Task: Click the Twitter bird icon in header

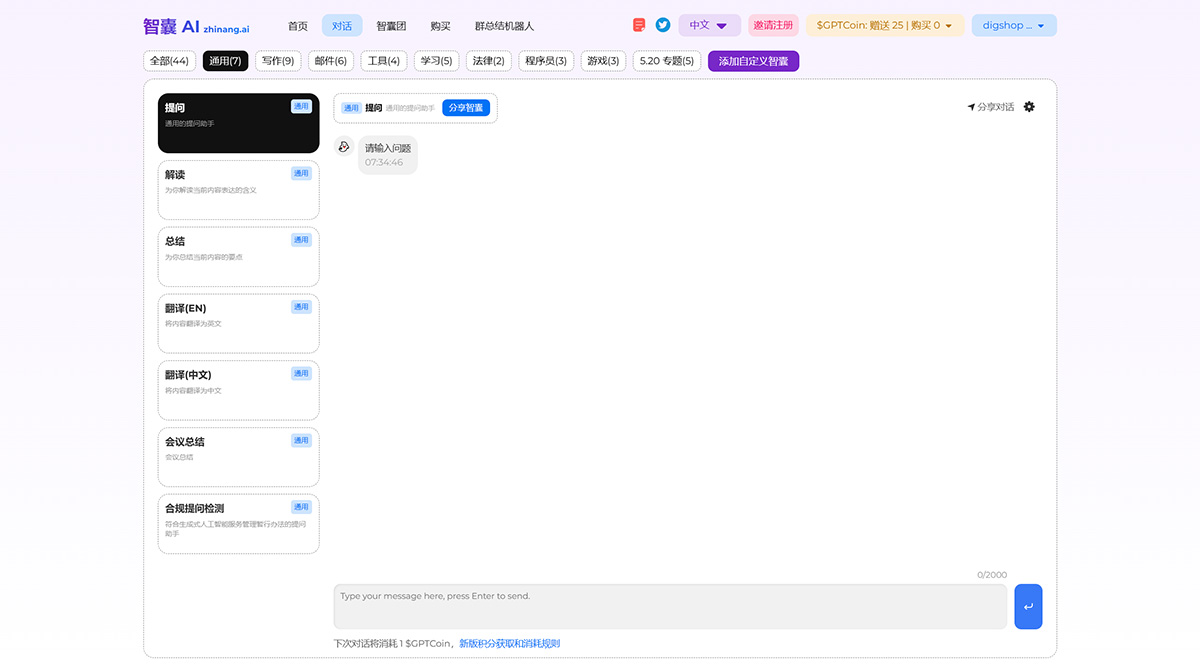Action: (x=662, y=24)
